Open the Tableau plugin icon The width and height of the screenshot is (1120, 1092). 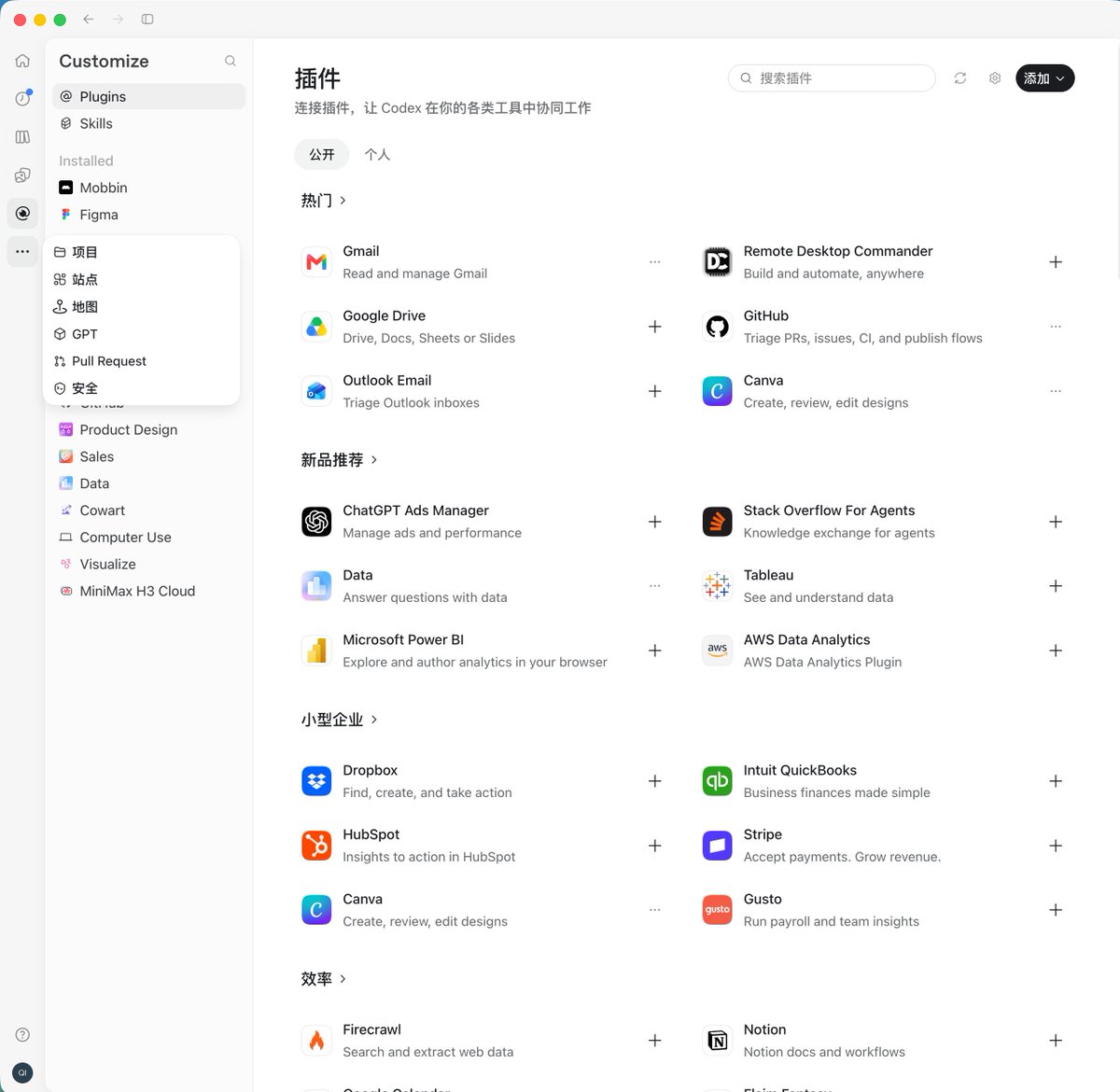[717, 586]
